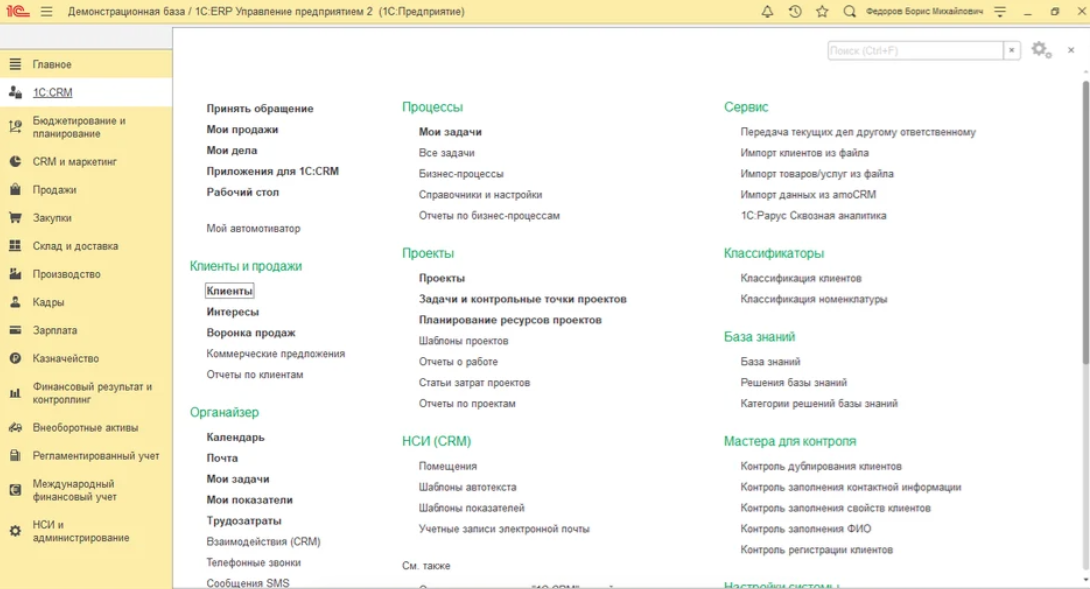1090x589 pixels.
Task: Click the Казначейство coin icon
Action: point(15,358)
